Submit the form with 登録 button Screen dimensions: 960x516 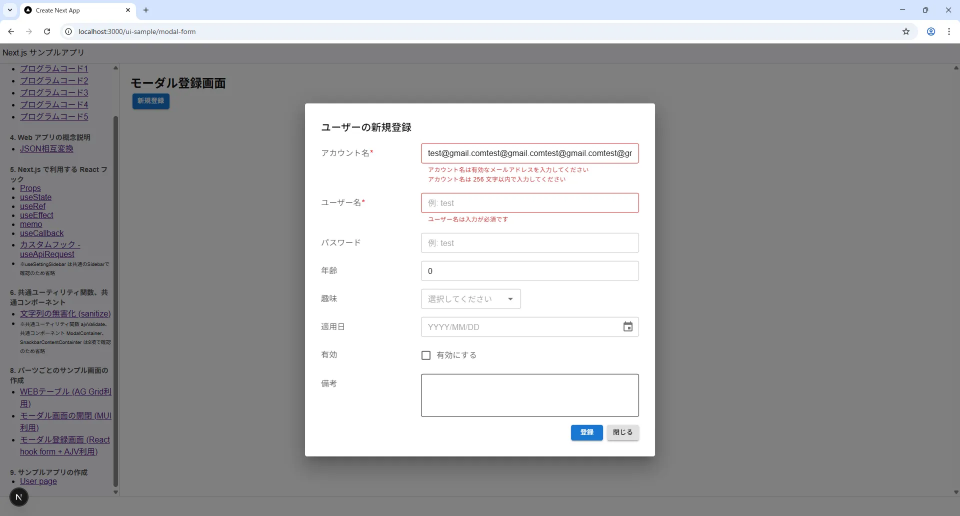click(587, 432)
